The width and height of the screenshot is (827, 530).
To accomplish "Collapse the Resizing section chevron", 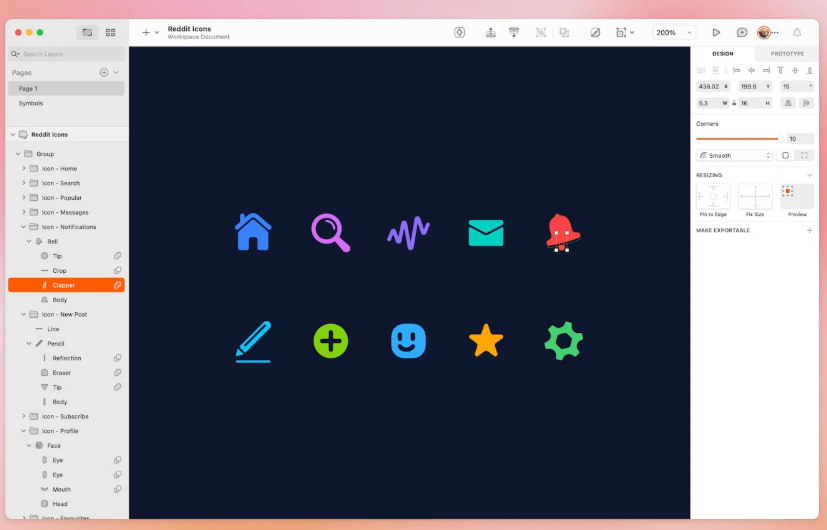I will (x=810, y=175).
